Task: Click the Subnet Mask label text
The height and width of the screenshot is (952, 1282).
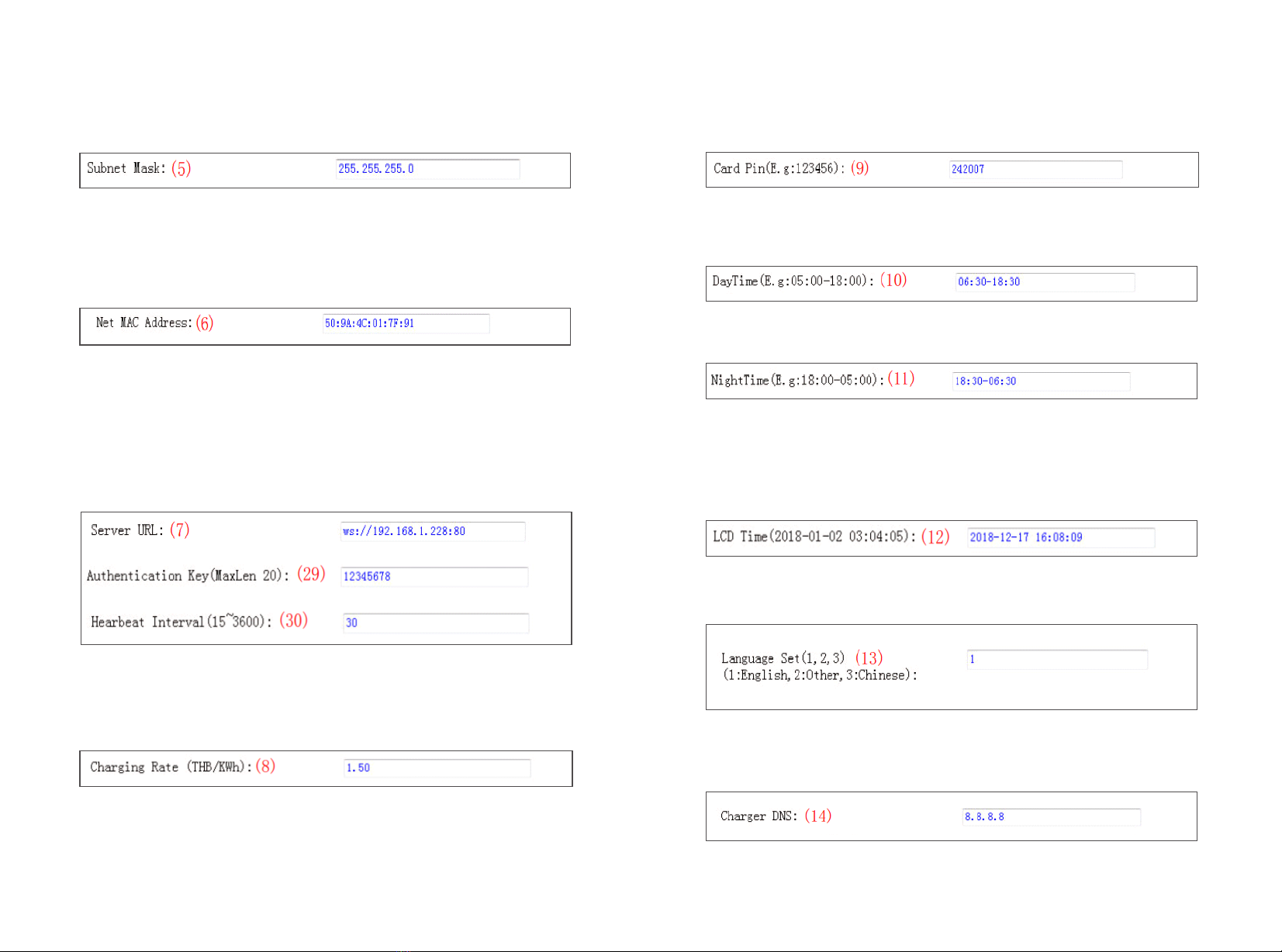Action: 126,168
